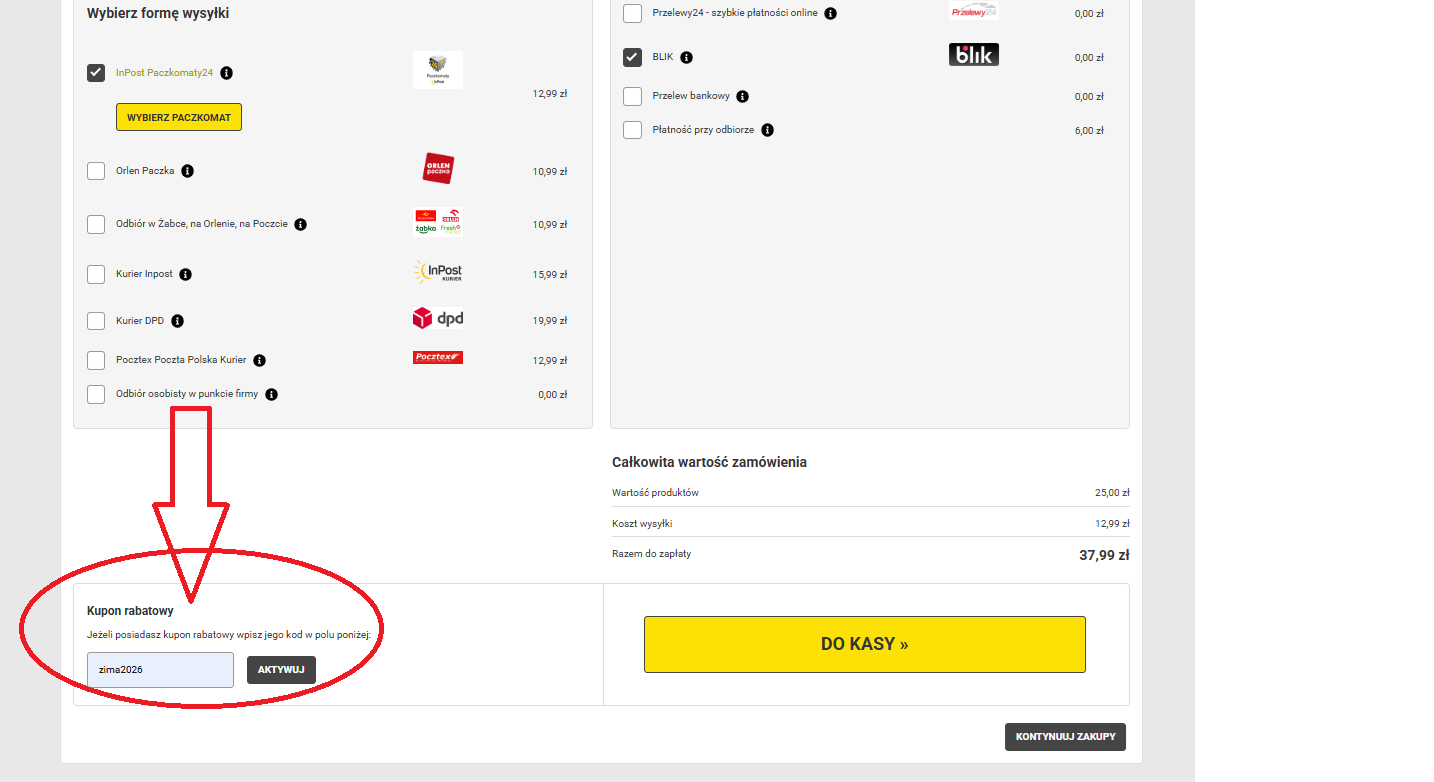The width and height of the screenshot is (1434, 782).
Task: Click the InPost Kurier logo
Action: [438, 272]
